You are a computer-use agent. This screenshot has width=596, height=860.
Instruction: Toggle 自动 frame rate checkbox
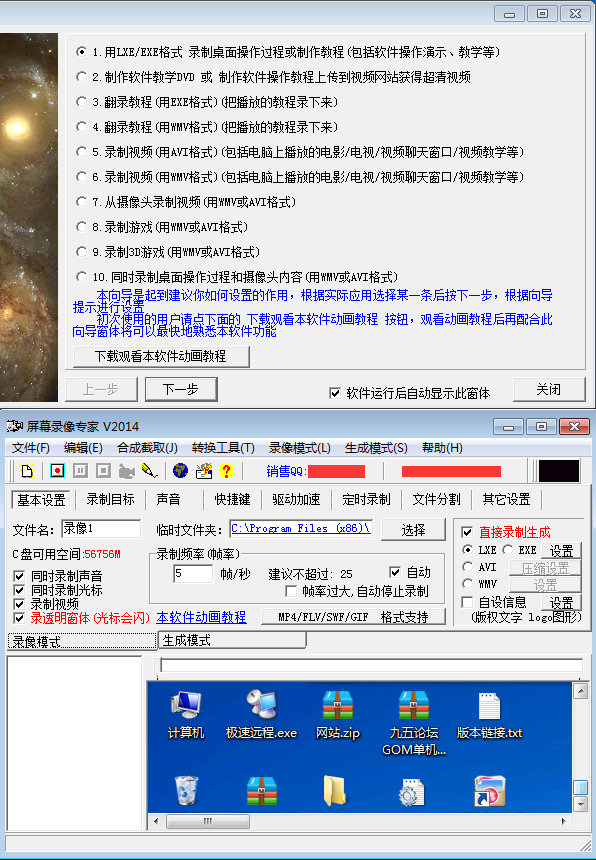(395, 572)
